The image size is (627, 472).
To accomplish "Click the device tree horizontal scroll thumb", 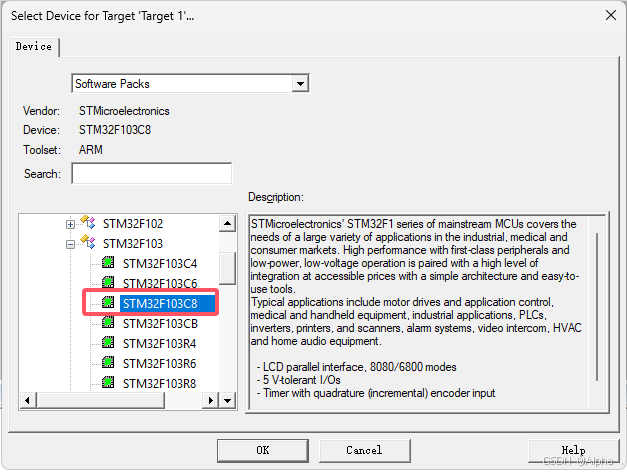I will [100, 400].
